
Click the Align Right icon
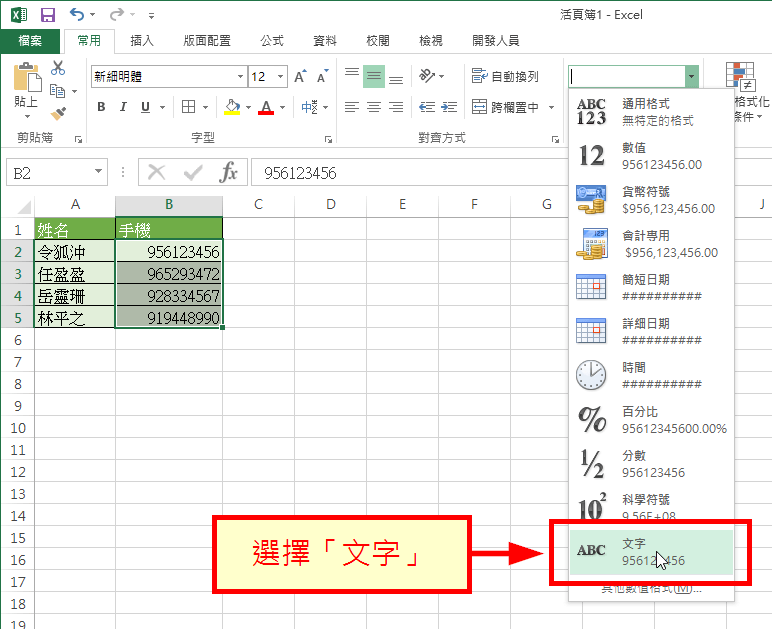click(x=396, y=107)
